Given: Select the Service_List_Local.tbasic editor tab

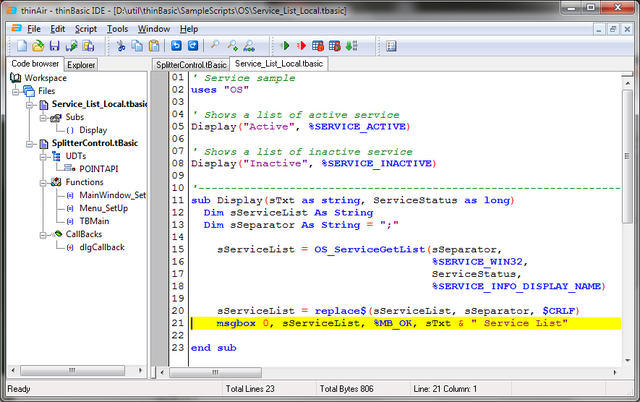Looking at the screenshot, I should (279, 64).
